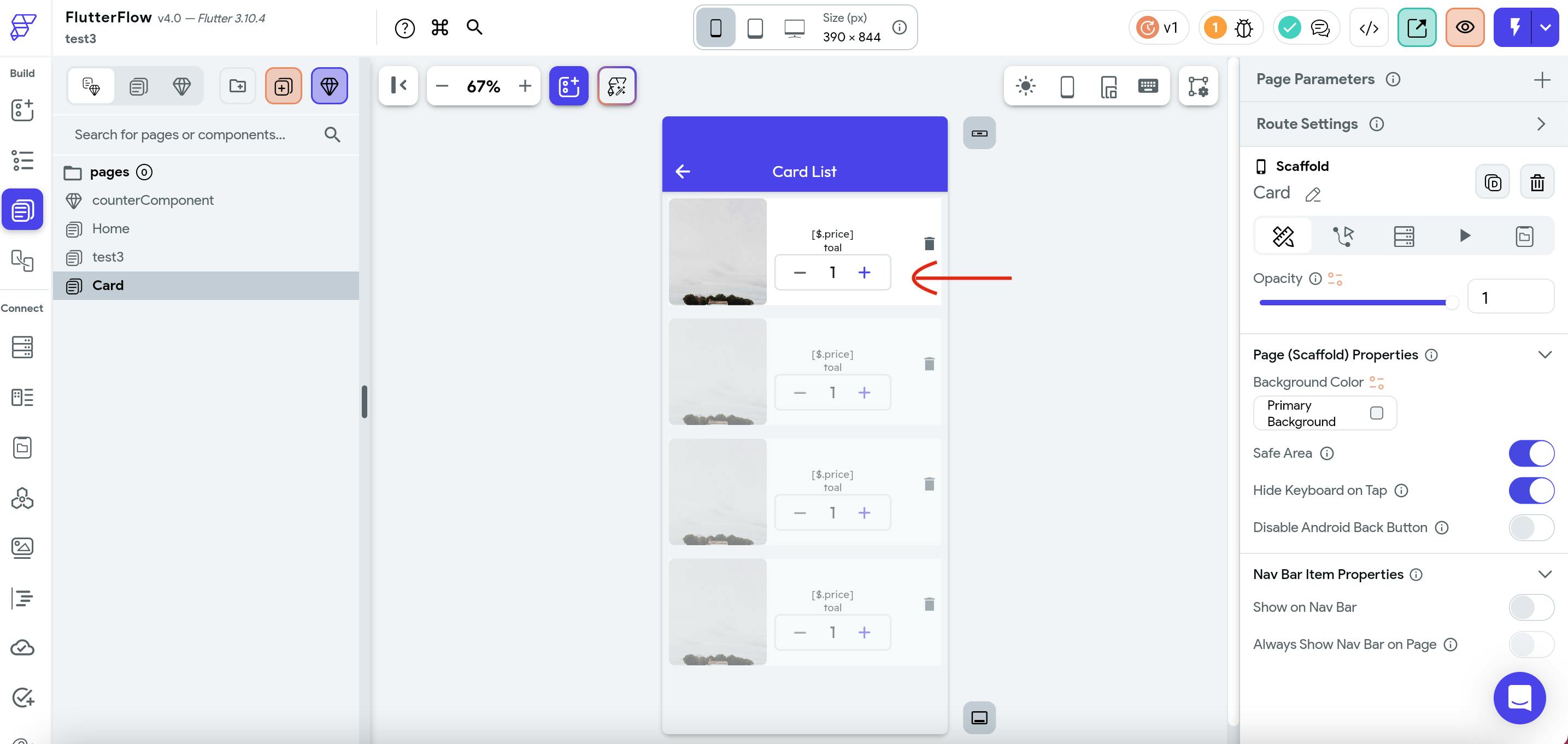Click the add new page button
Viewport: 1568px width, 744px height.
[283, 86]
